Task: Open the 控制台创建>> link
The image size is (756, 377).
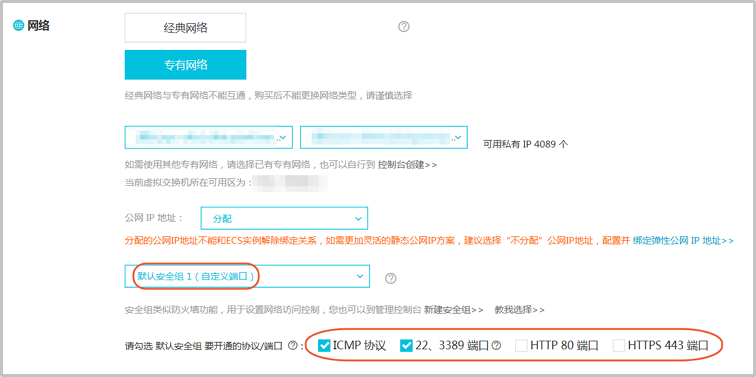Action: point(407,165)
